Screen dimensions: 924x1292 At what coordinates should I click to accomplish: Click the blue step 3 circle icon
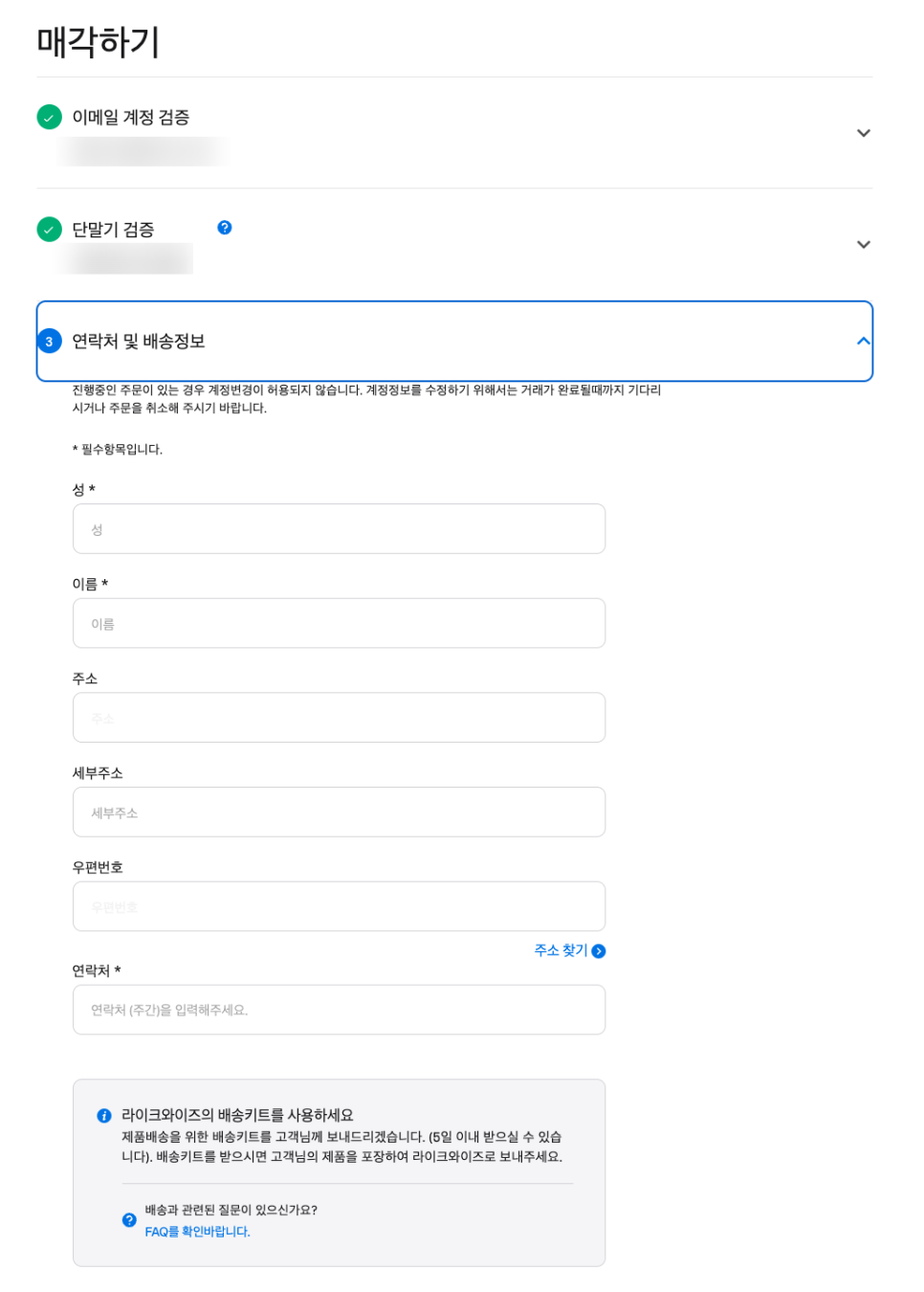[x=49, y=342]
